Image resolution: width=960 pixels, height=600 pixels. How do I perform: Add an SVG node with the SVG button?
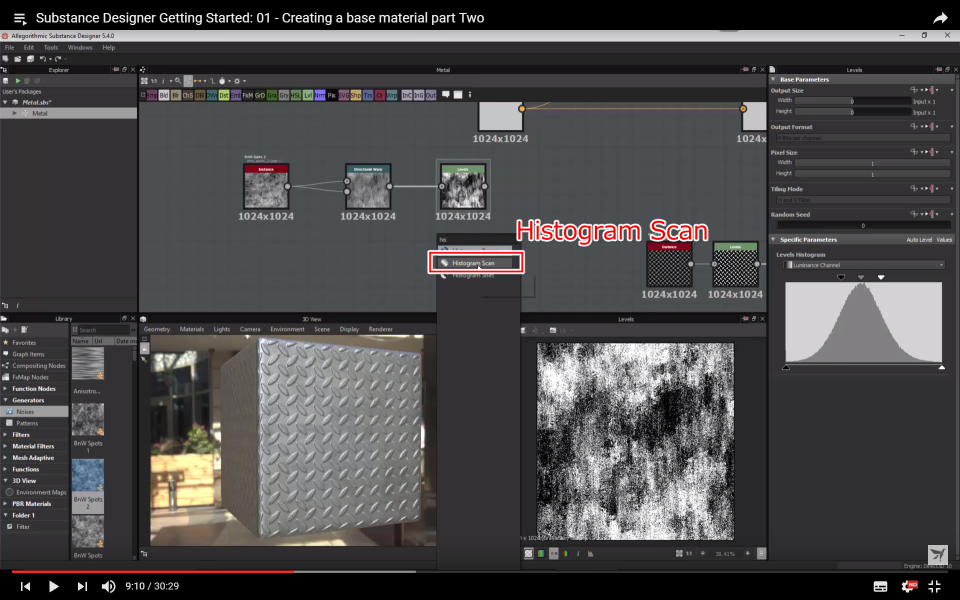pyautogui.click(x=343, y=96)
